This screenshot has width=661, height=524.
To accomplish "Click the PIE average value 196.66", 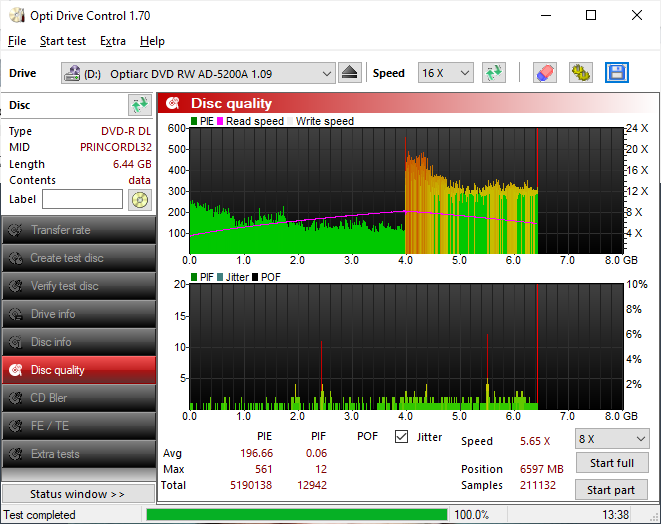I will (256, 453).
